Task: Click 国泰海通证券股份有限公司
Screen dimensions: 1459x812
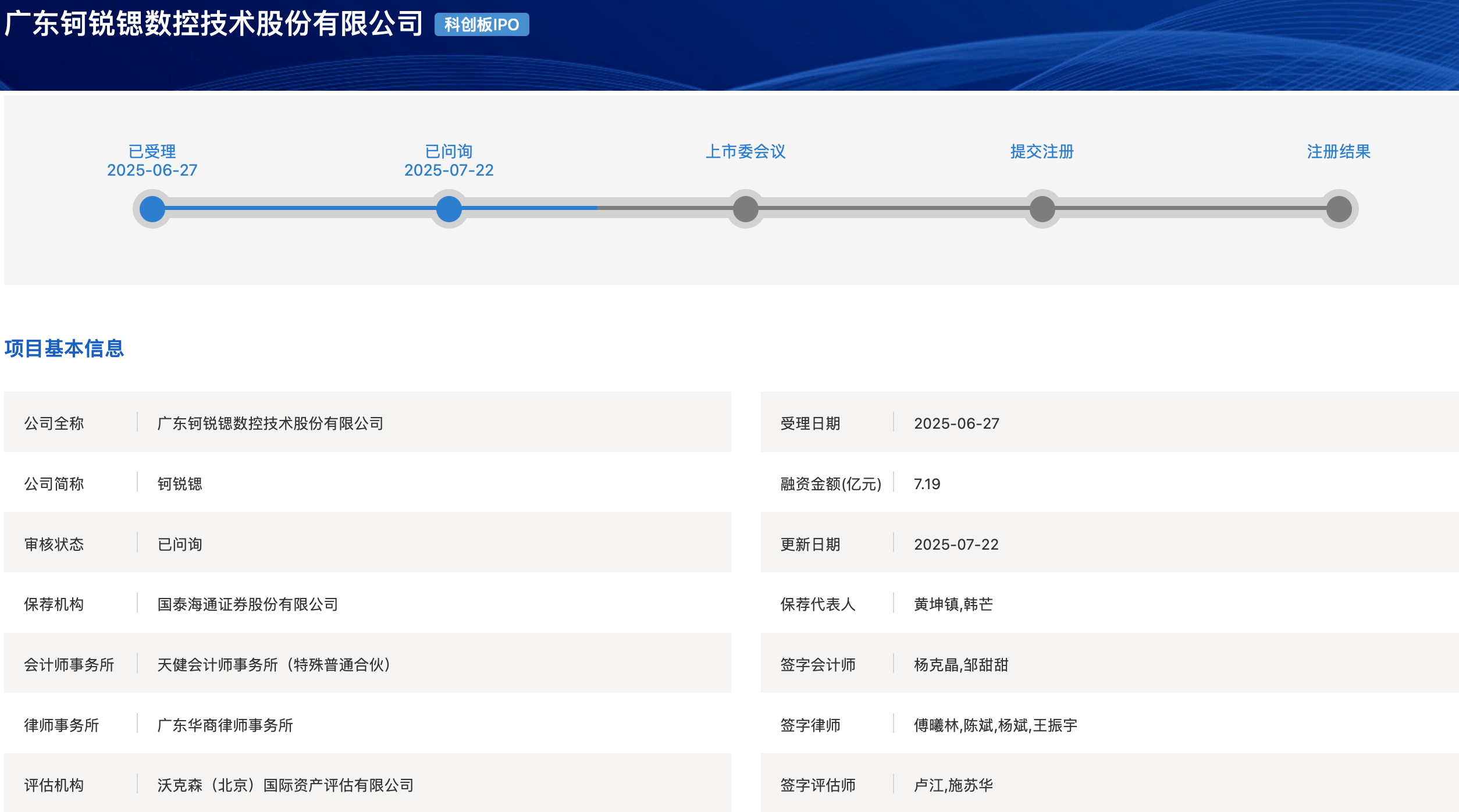Action: pyautogui.click(x=248, y=604)
